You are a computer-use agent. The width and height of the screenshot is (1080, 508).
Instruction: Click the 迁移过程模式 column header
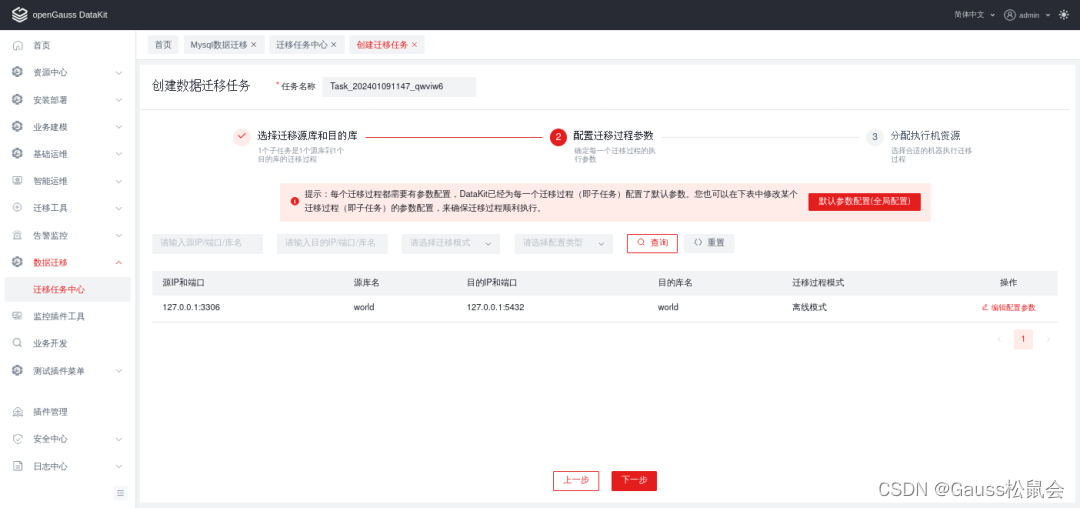click(818, 283)
